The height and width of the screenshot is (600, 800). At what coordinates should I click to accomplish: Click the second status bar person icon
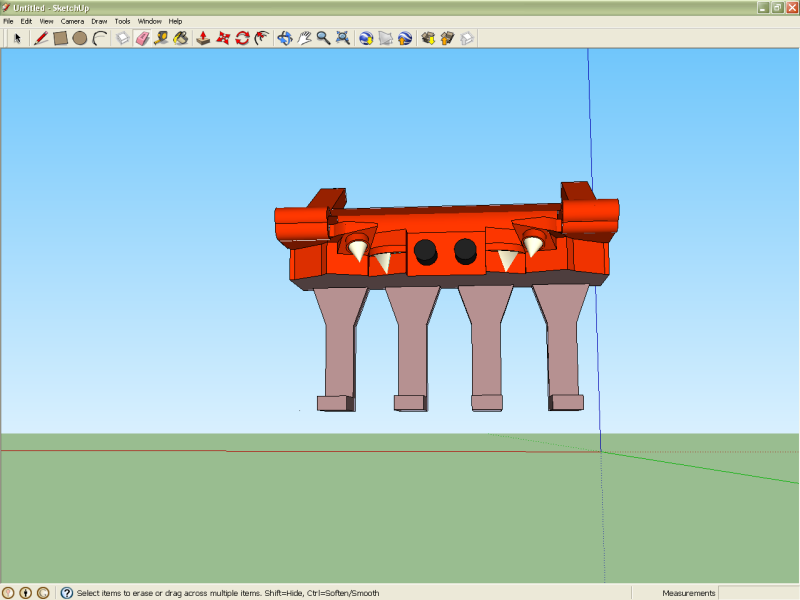tap(26, 593)
